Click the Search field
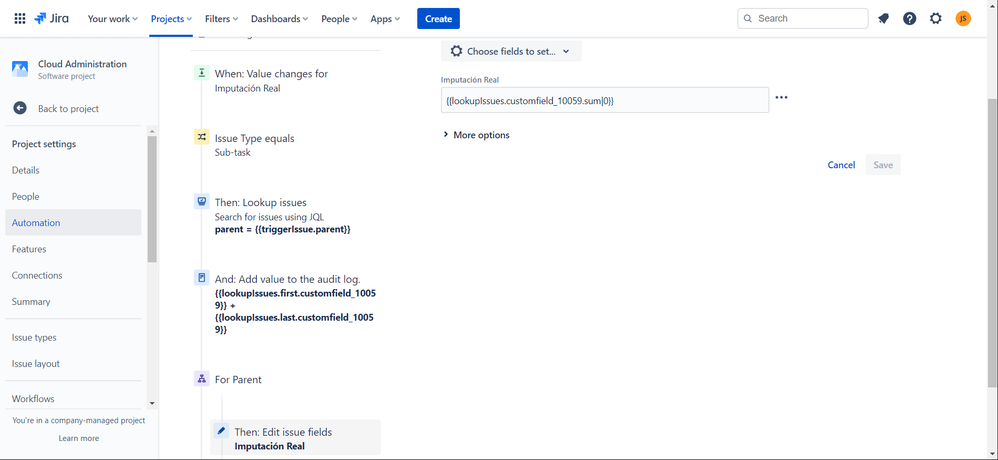Screen dimensions: 998x460 click(x=803, y=18)
